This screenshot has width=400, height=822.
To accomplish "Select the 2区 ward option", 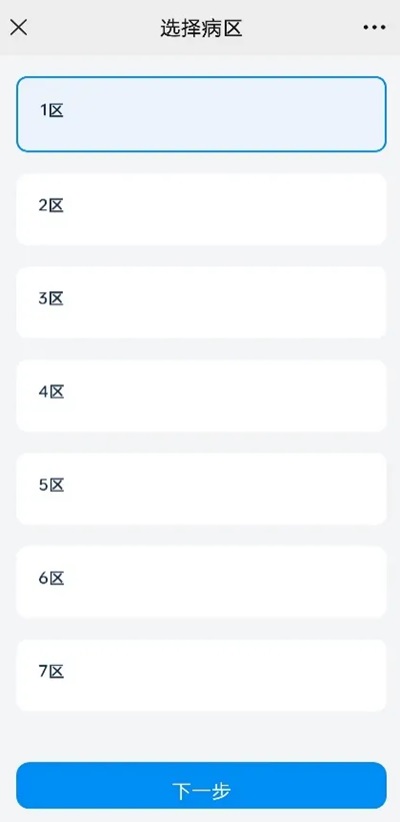I will pos(201,209).
